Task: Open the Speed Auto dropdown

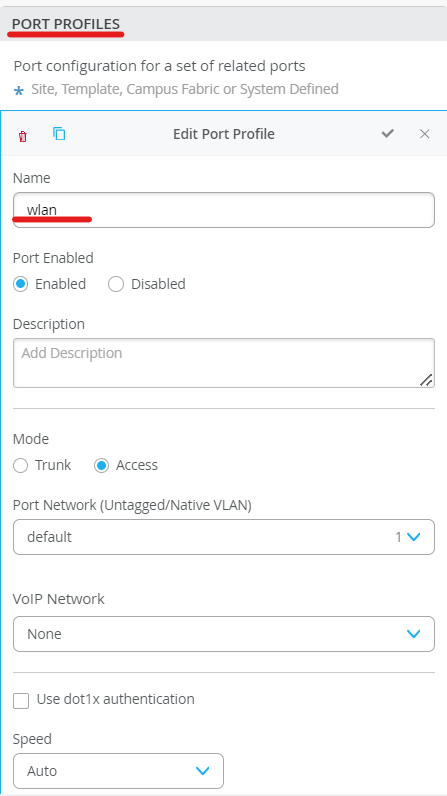Action: 118,771
